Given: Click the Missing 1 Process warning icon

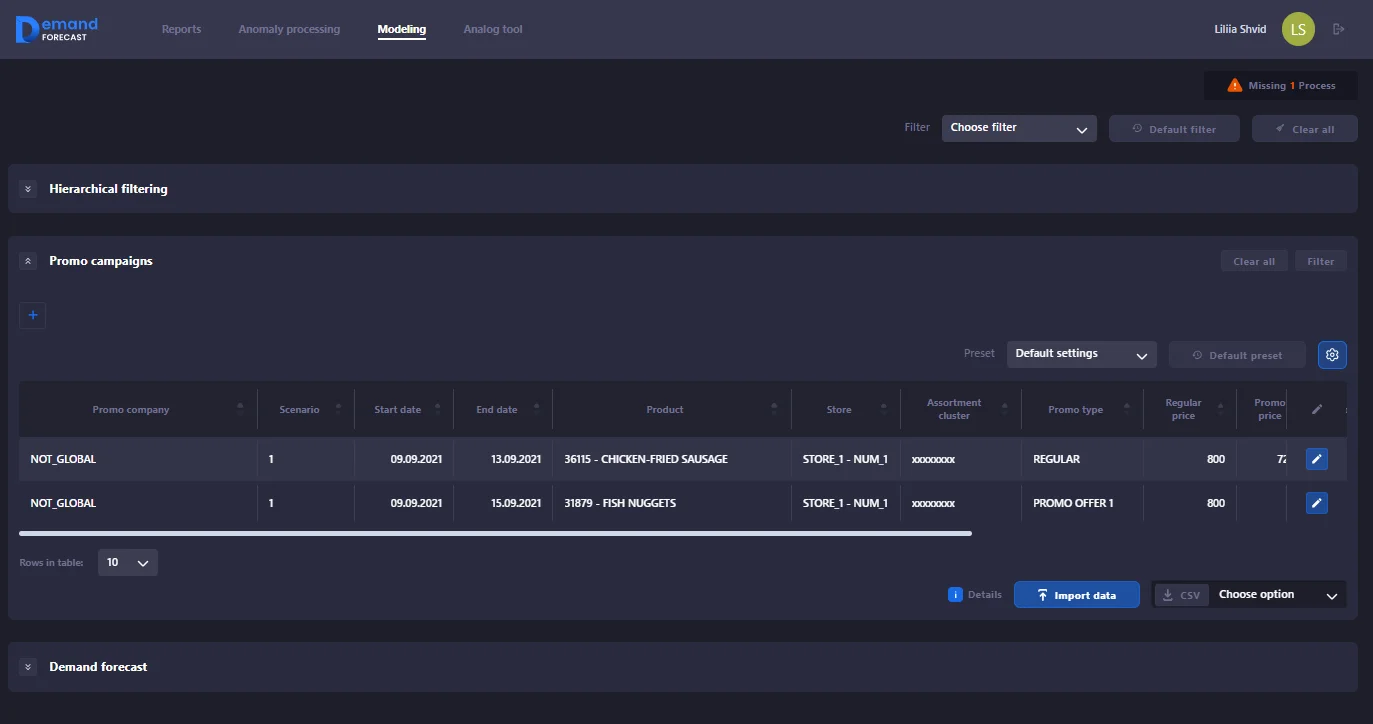Looking at the screenshot, I should 1235,86.
